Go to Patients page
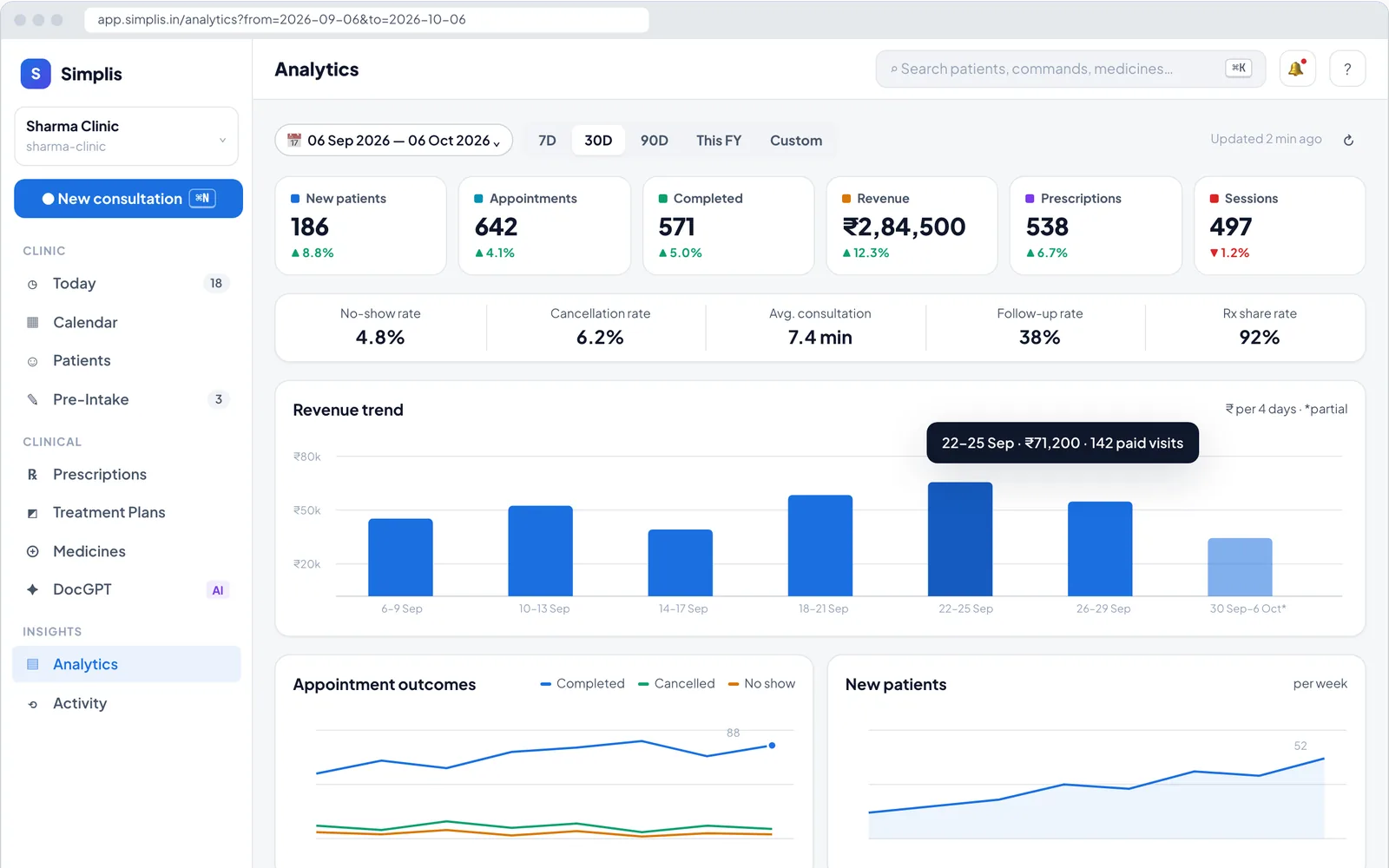 tap(127, 361)
